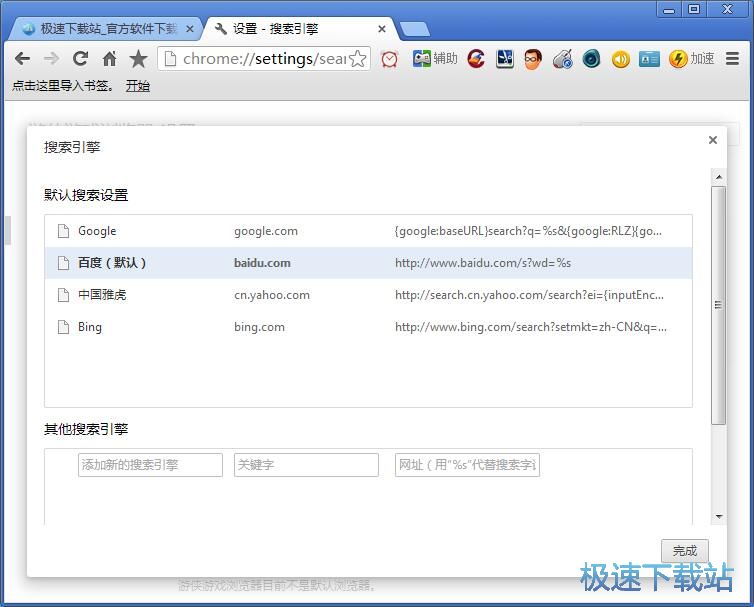Viewport: 754px width, 607px height.
Task: Open the alarm clock extension icon
Action: pyautogui.click(x=390, y=59)
